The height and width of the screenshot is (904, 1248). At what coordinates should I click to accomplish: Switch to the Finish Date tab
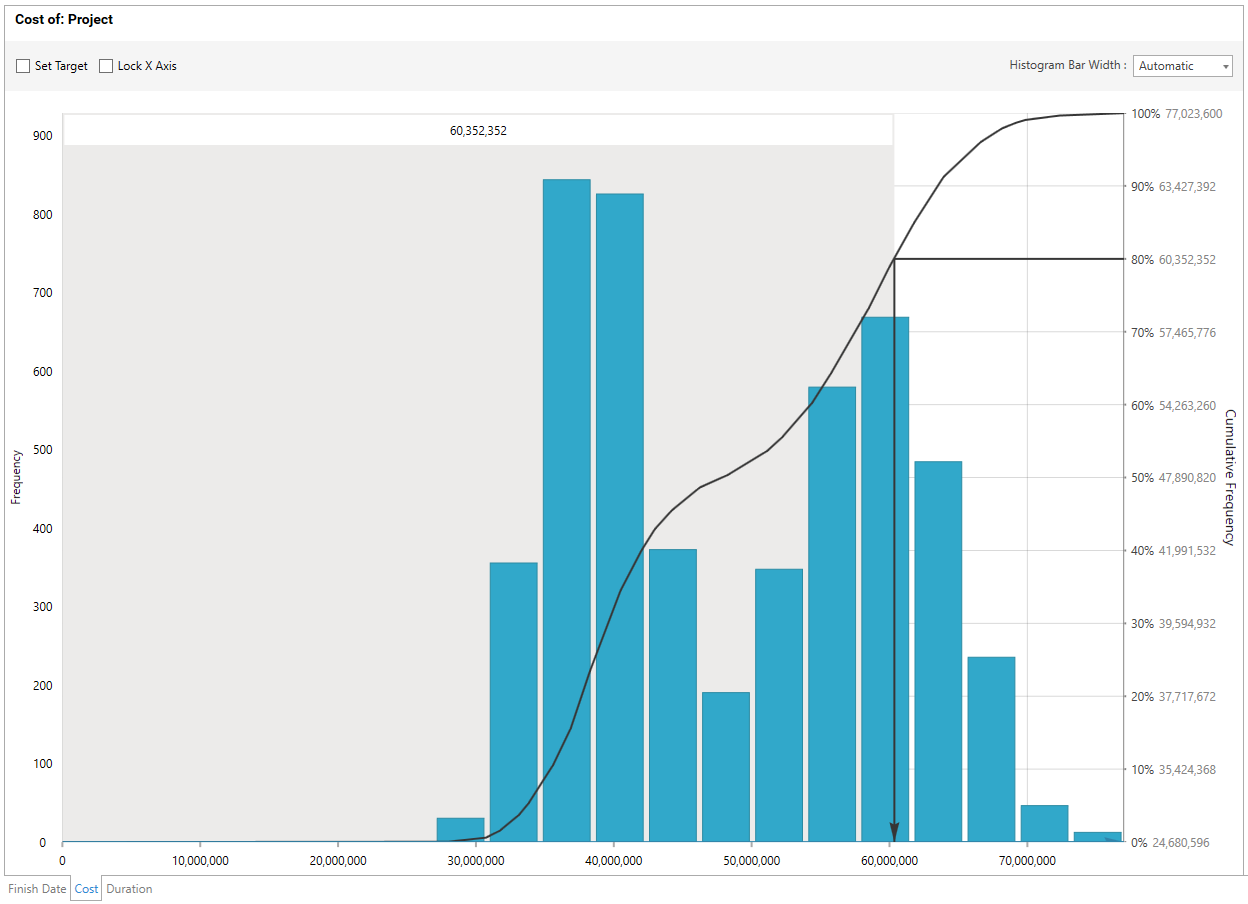pos(37,888)
